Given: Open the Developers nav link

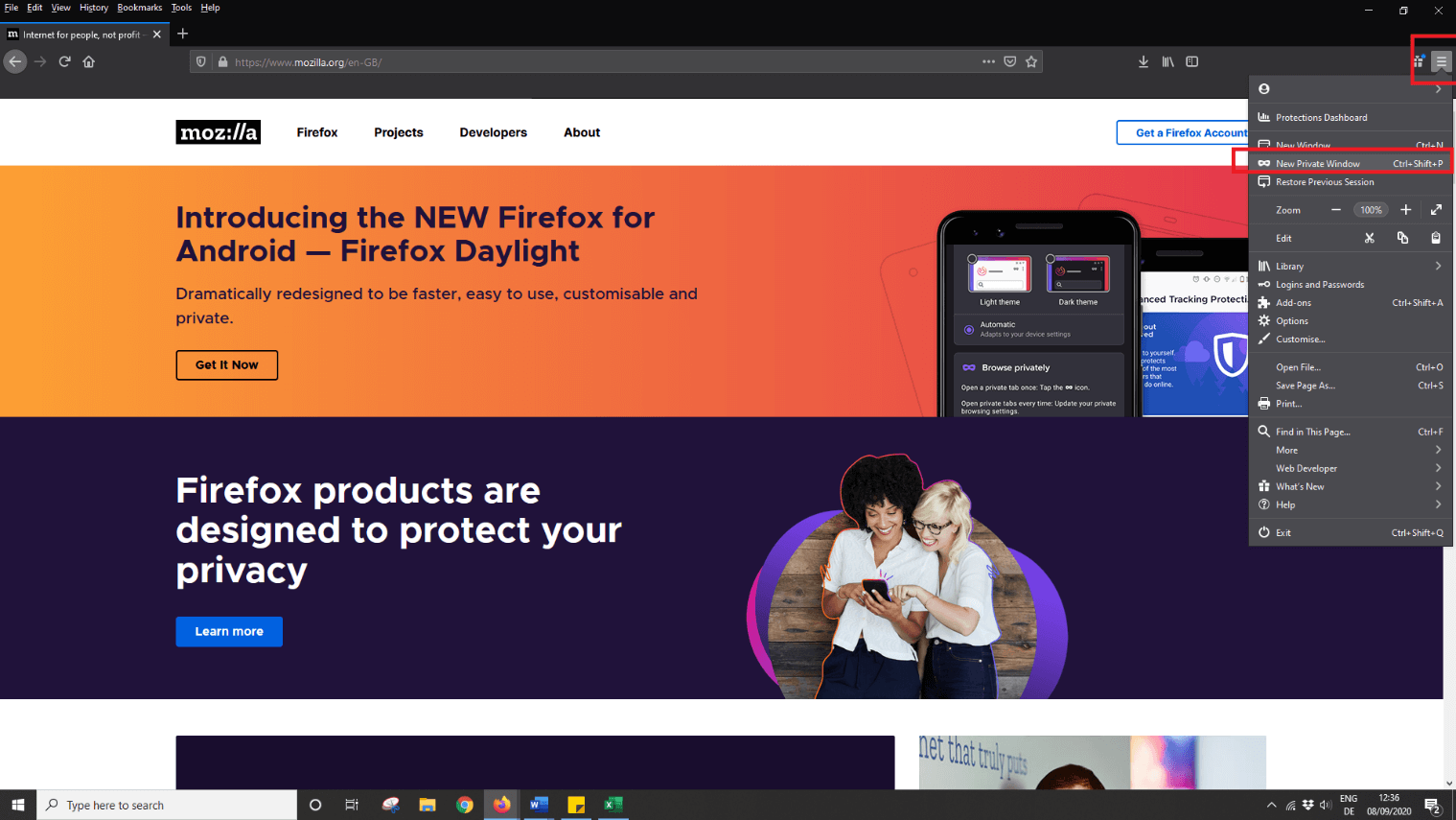Looking at the screenshot, I should click(493, 132).
